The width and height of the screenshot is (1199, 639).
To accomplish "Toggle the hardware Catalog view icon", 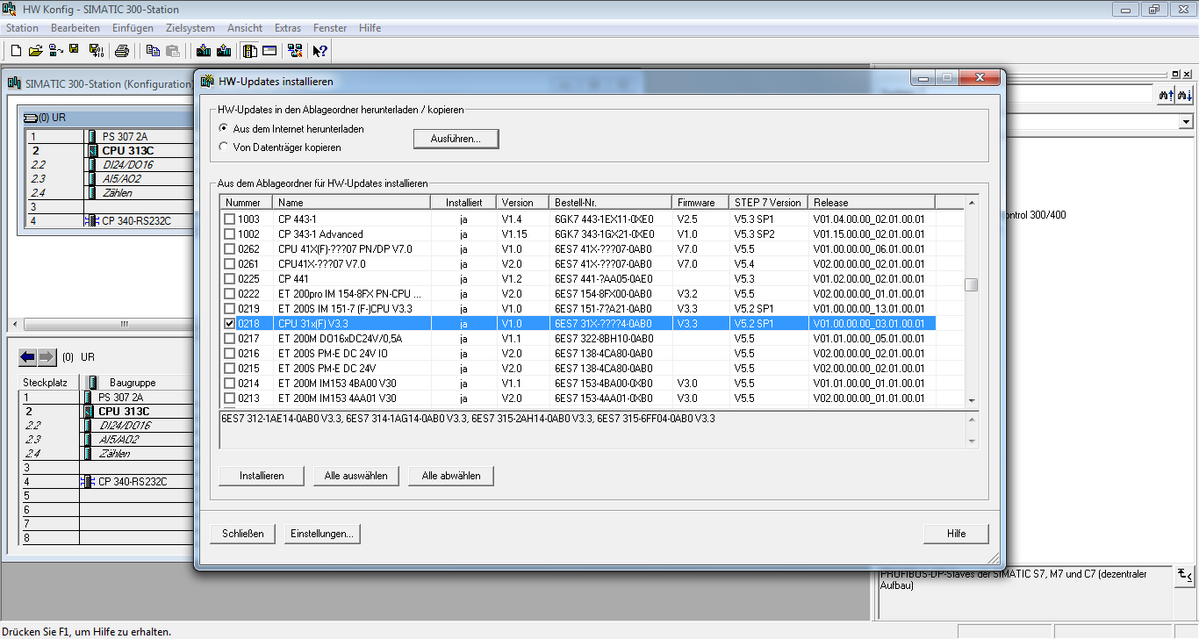I will tap(250, 50).
